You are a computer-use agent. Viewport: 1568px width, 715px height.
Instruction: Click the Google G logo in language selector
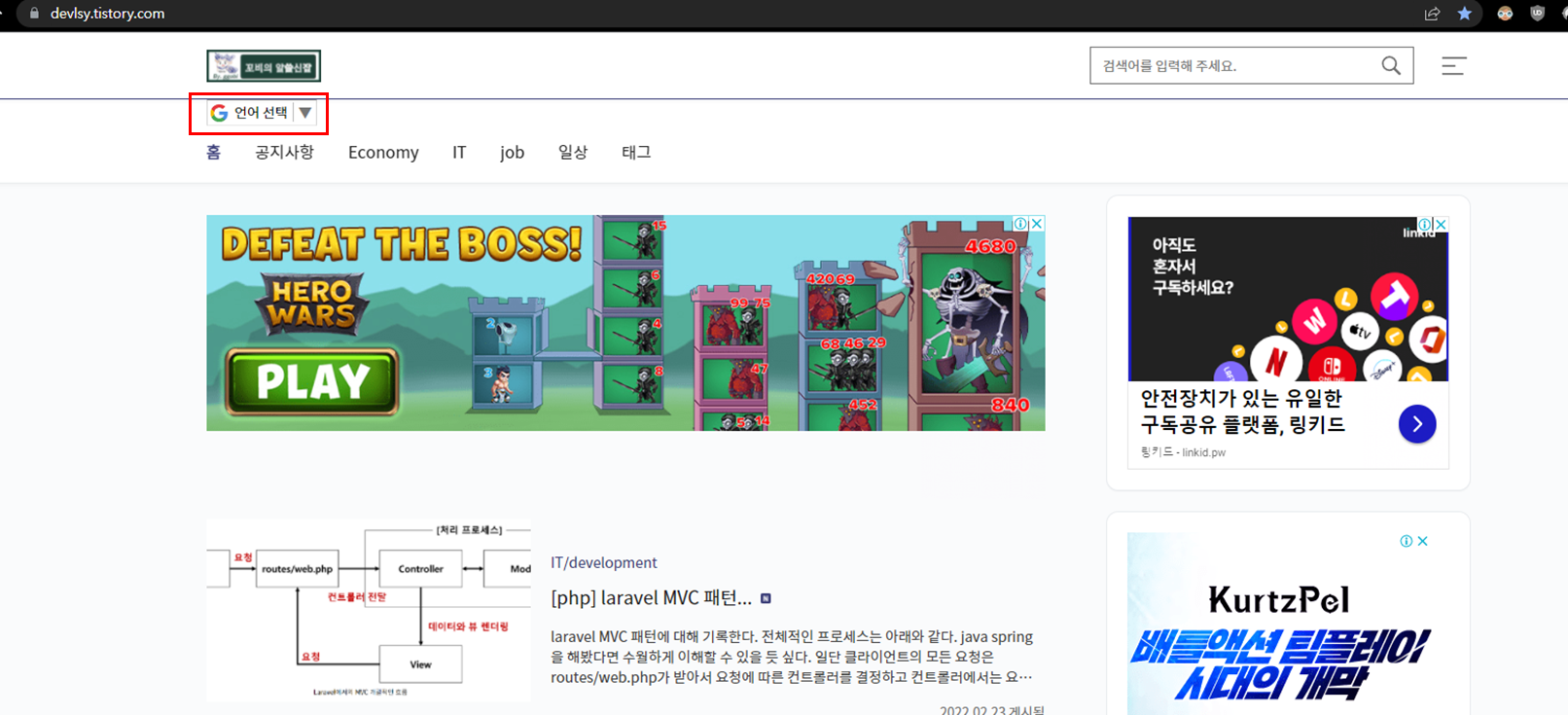click(x=220, y=113)
